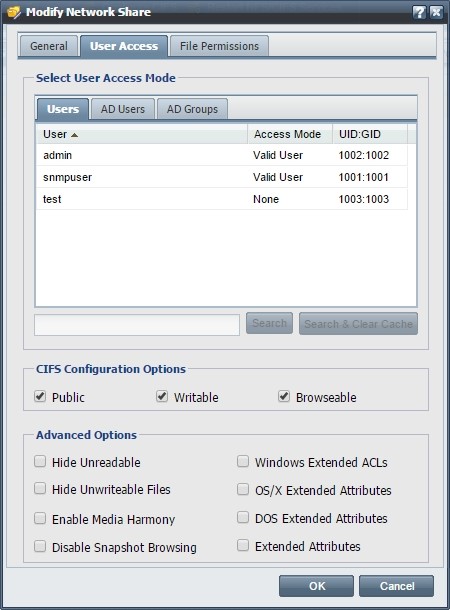450x610 pixels.
Task: Check DOS Extended Attributes
Action: (243, 517)
